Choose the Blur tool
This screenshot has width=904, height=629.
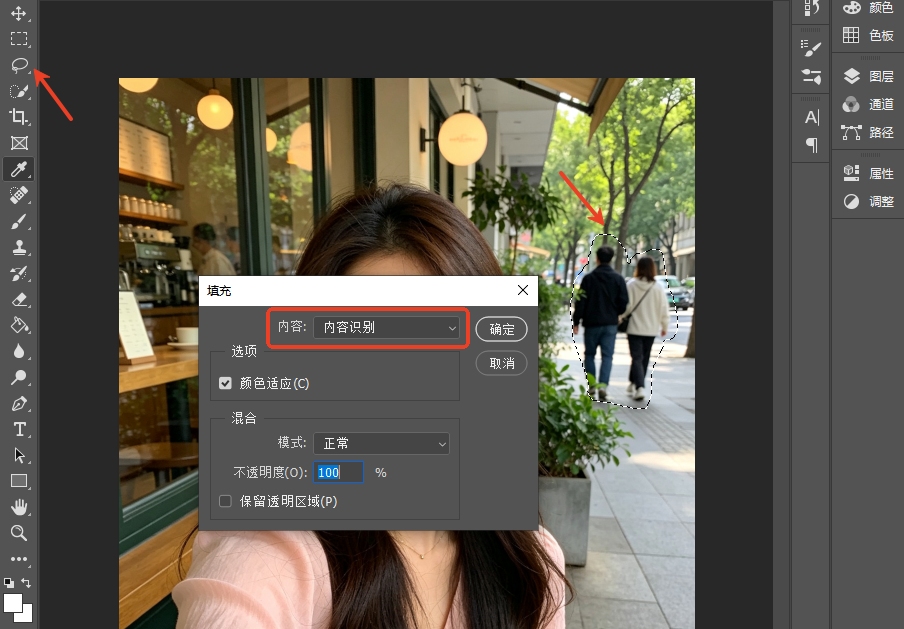coord(18,352)
